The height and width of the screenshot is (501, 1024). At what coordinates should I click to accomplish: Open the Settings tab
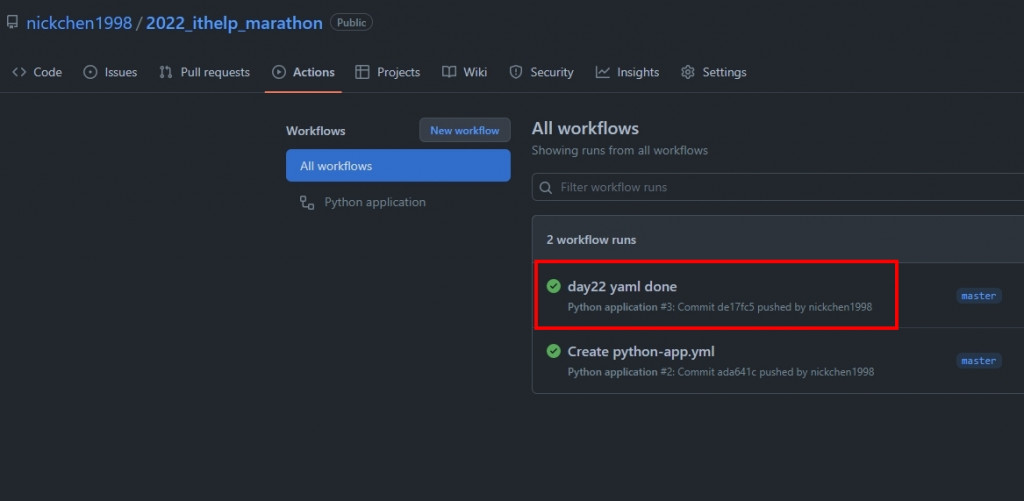pos(713,73)
